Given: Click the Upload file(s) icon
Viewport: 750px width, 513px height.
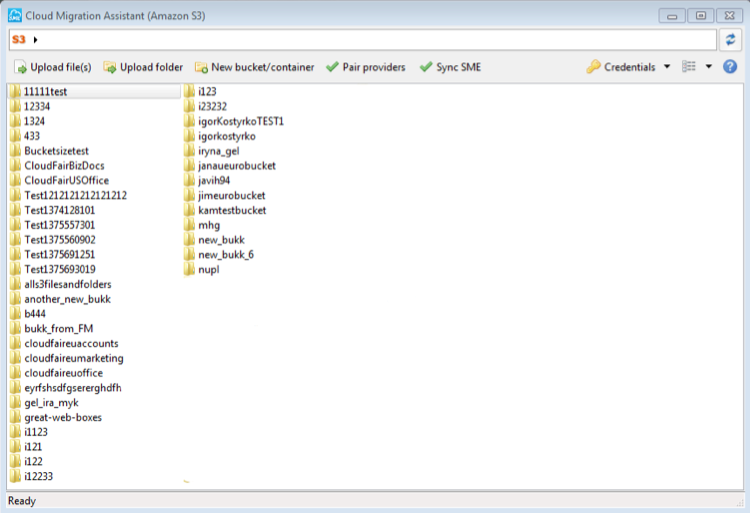Looking at the screenshot, I should tap(21, 67).
